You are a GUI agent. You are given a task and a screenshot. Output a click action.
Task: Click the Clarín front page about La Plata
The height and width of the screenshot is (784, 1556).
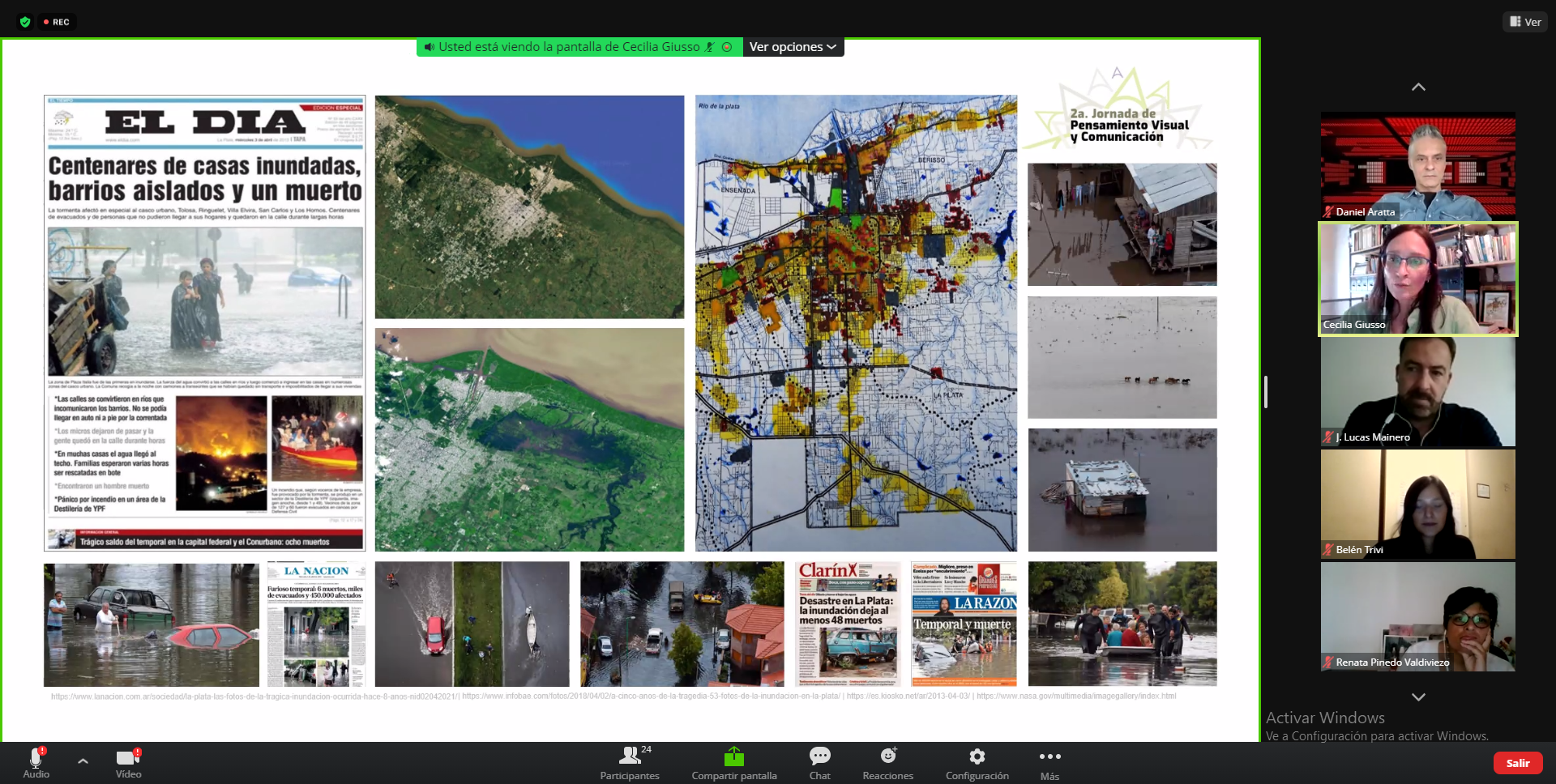[848, 624]
